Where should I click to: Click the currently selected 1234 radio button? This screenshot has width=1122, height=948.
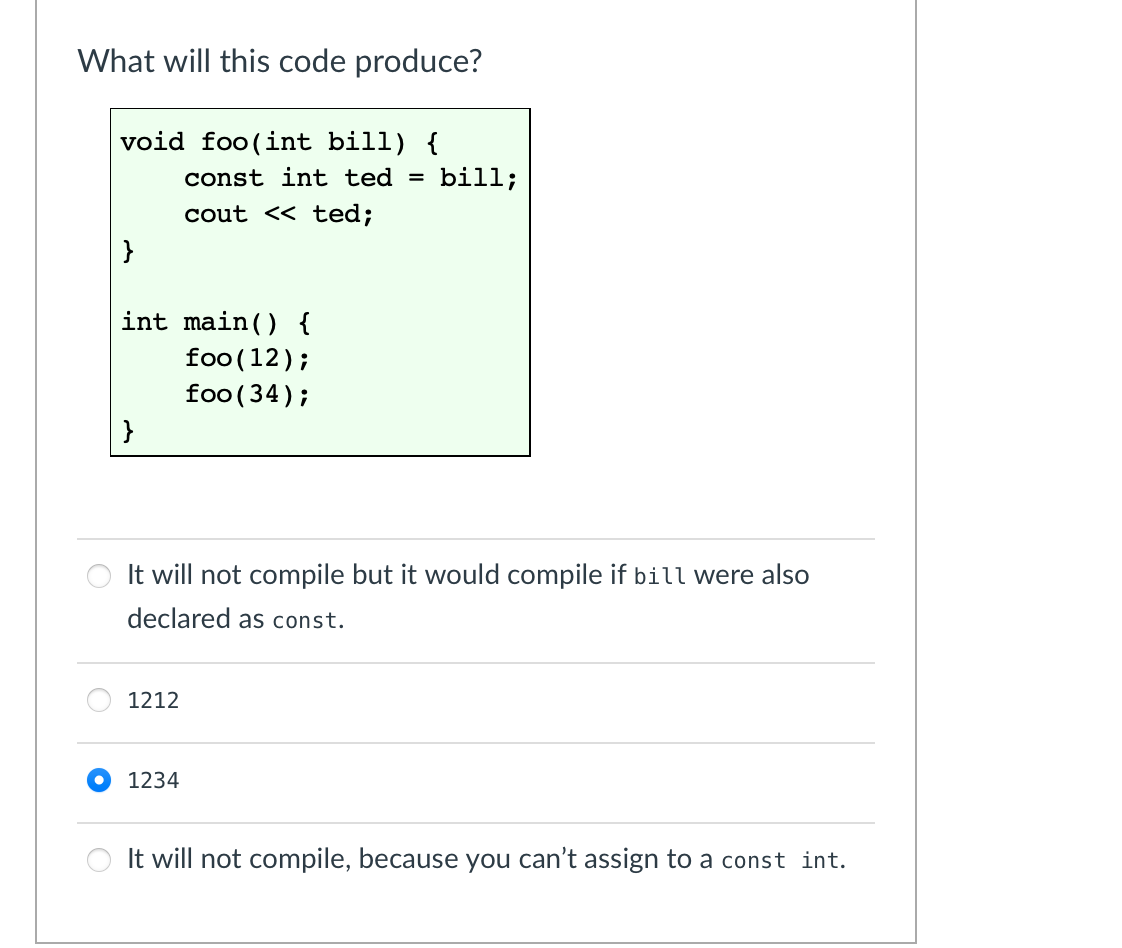98,780
